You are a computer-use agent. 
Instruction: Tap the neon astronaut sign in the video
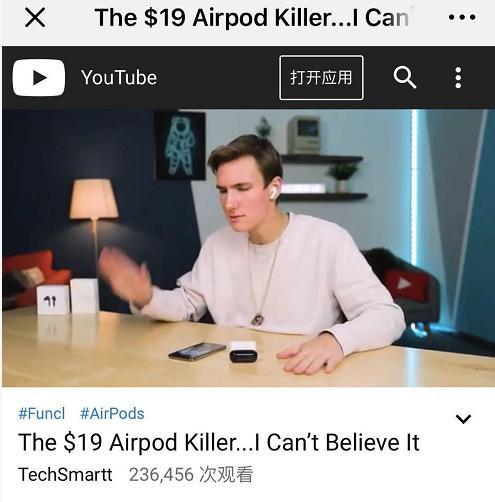point(180,146)
